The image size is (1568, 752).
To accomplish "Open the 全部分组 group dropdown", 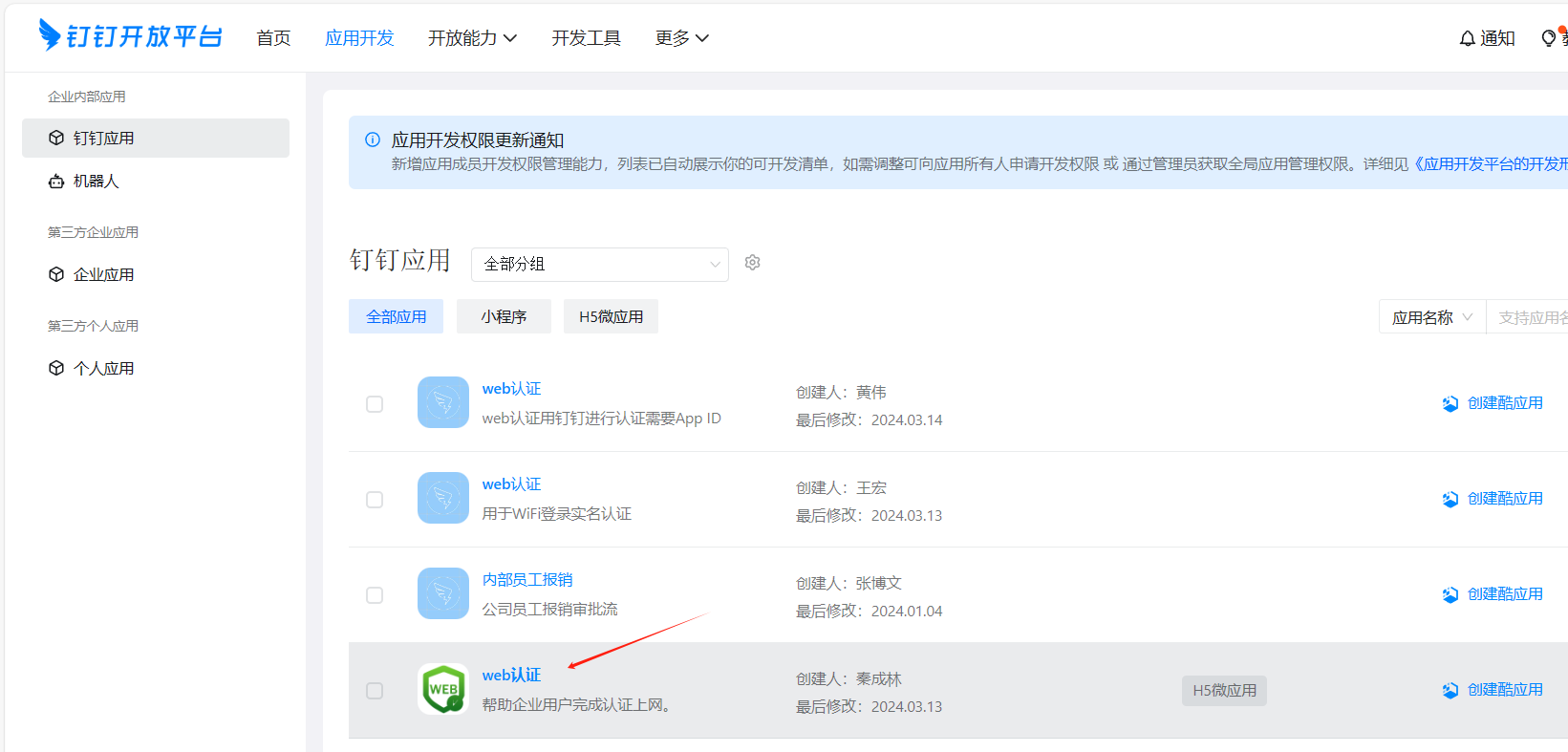I will click(600, 265).
